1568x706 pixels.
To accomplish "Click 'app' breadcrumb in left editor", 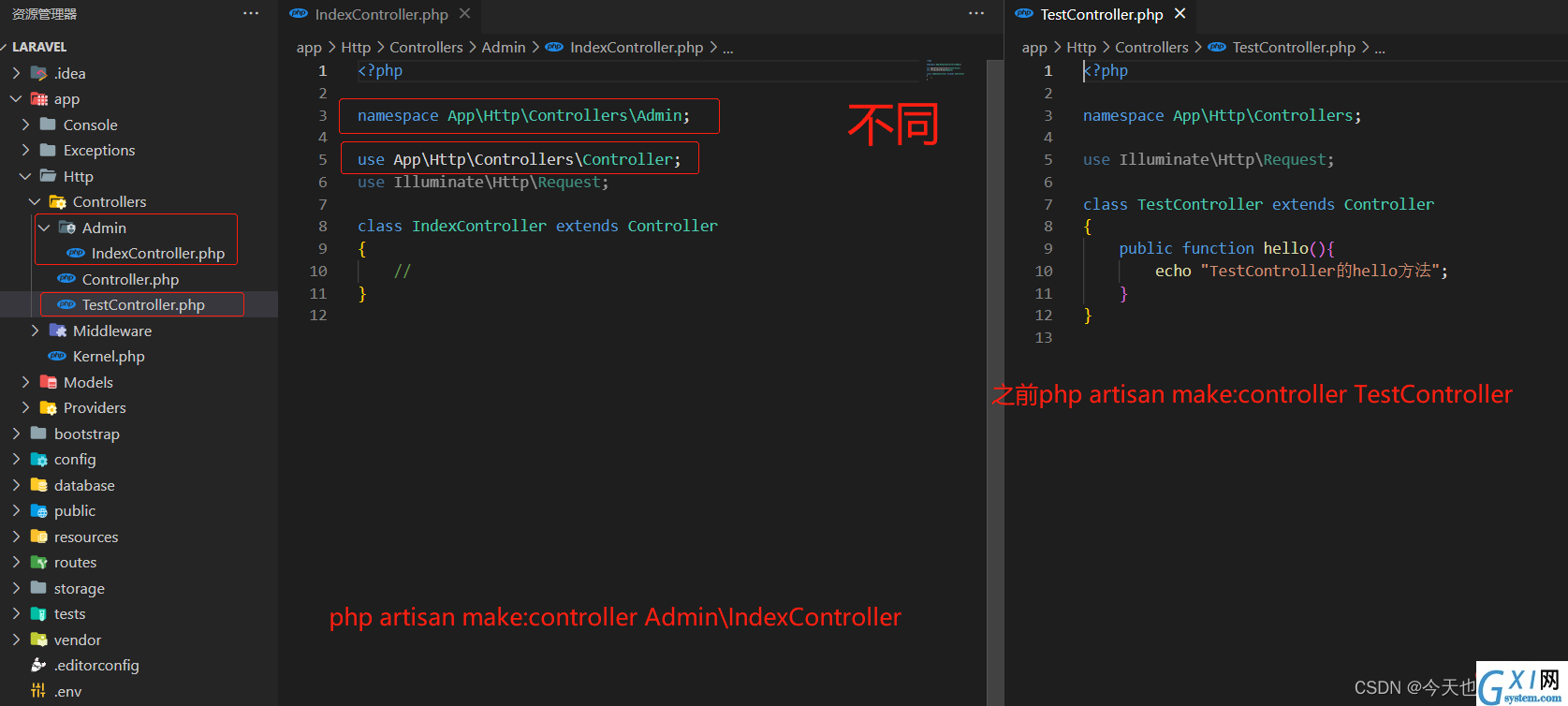I will tap(309, 48).
